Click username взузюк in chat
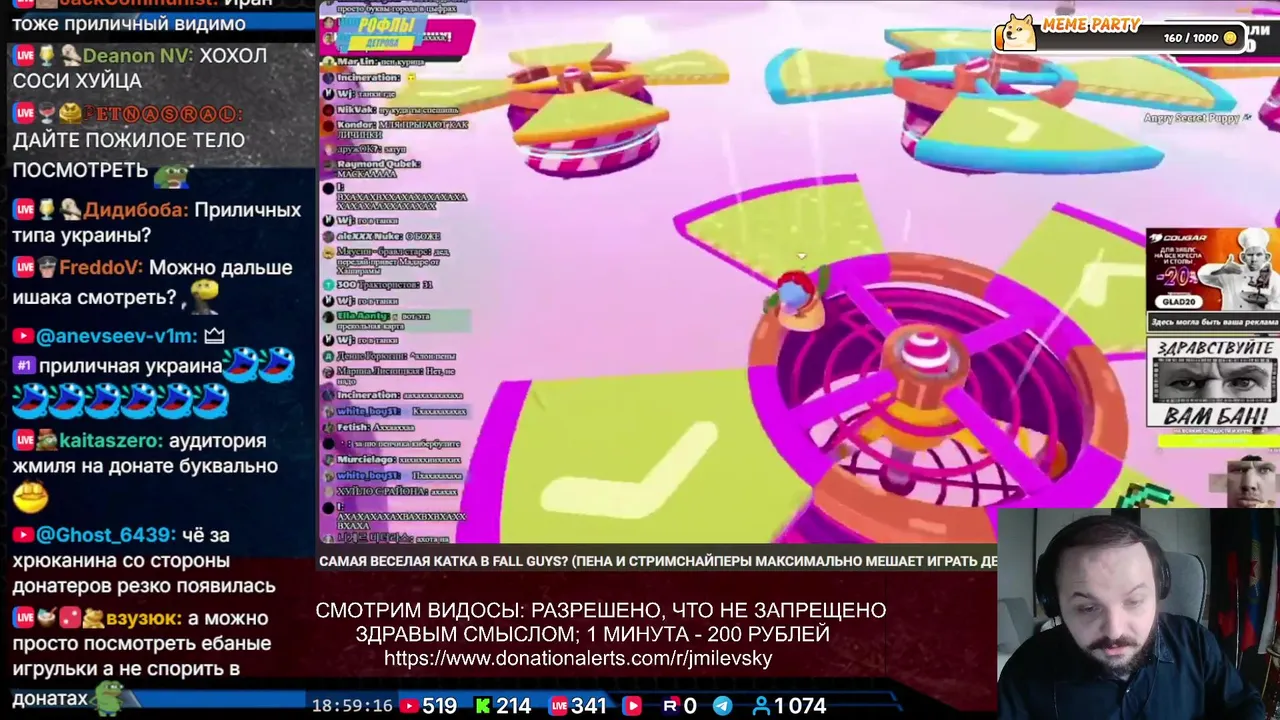The image size is (1280, 720). click(x=144, y=618)
